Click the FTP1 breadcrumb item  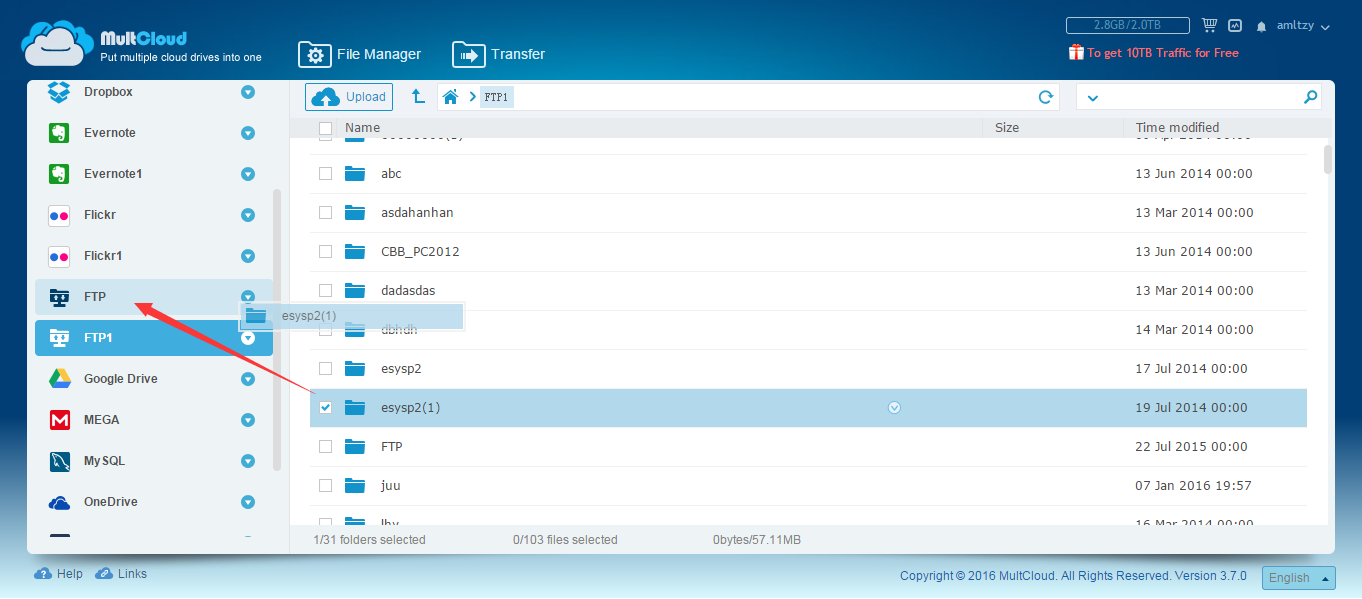point(496,97)
